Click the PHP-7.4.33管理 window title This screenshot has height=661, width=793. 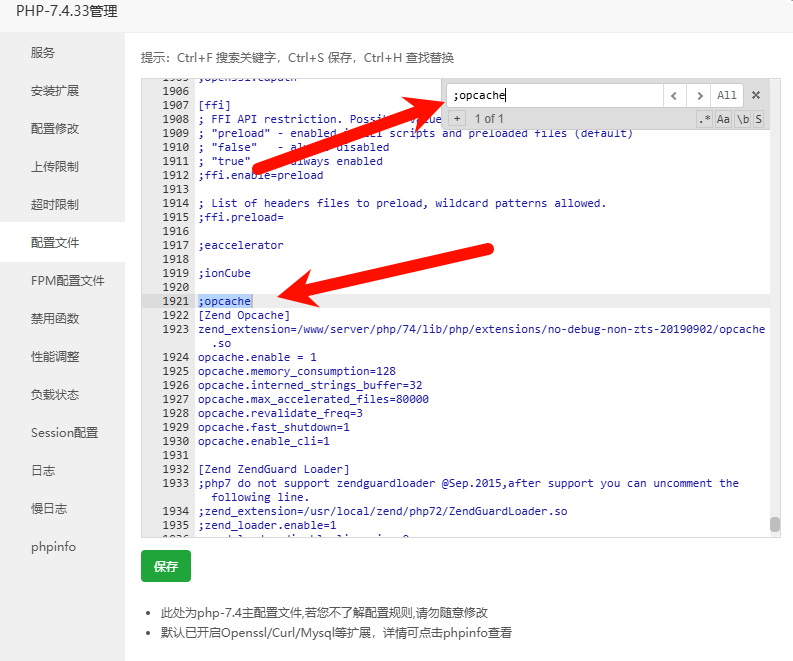click(x=67, y=11)
